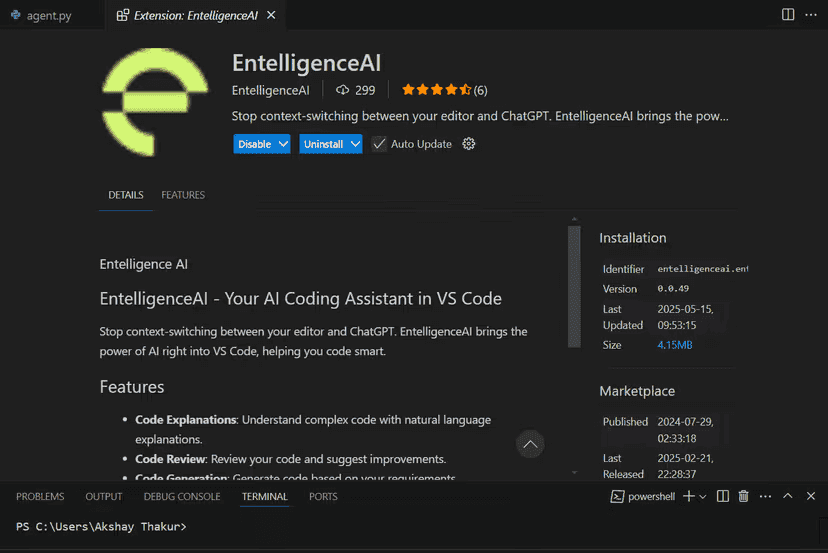Image resolution: width=828 pixels, height=553 pixels.
Task: Expand the Disable button dropdown arrow
Action: point(283,144)
